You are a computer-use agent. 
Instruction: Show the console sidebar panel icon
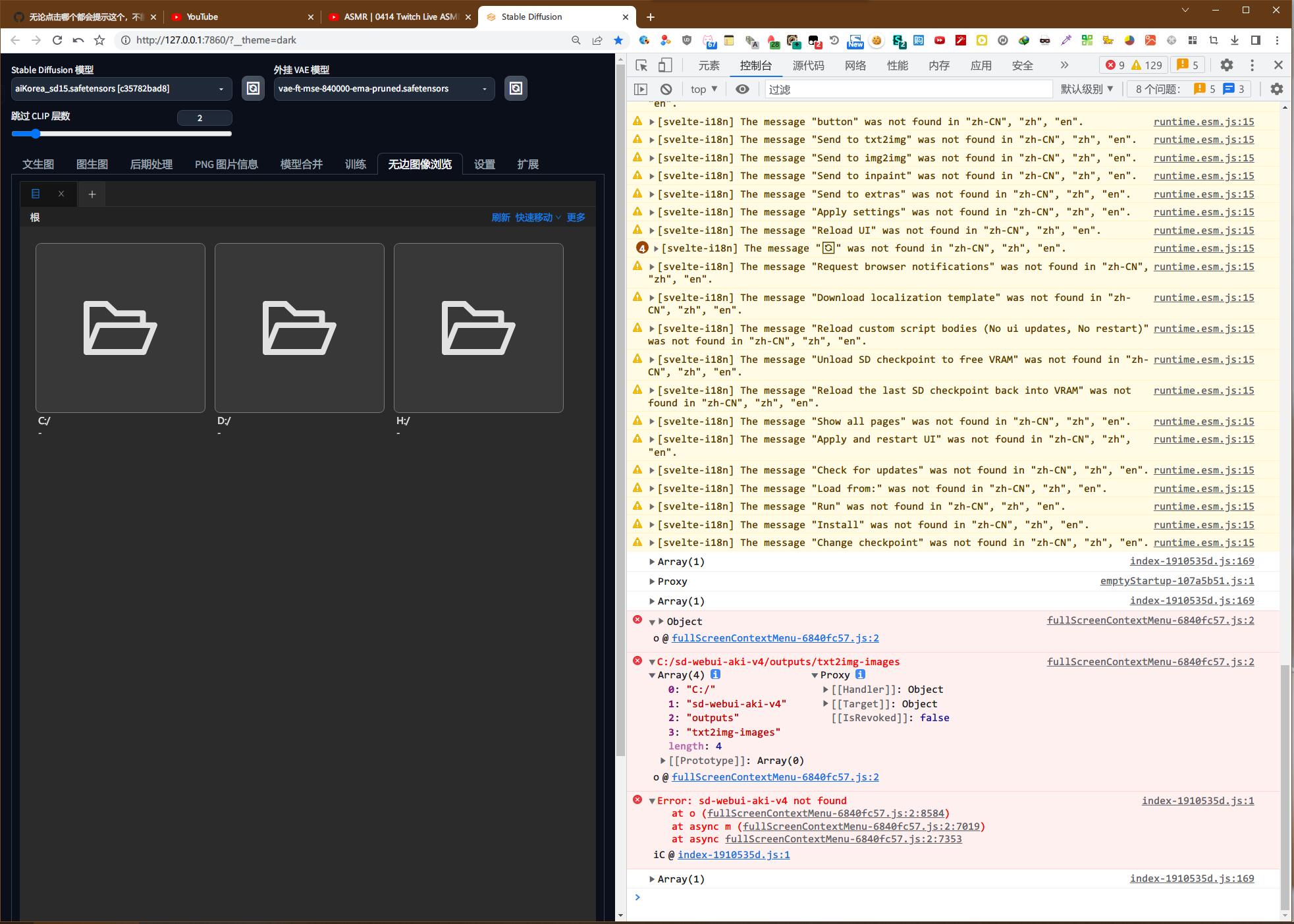641,89
